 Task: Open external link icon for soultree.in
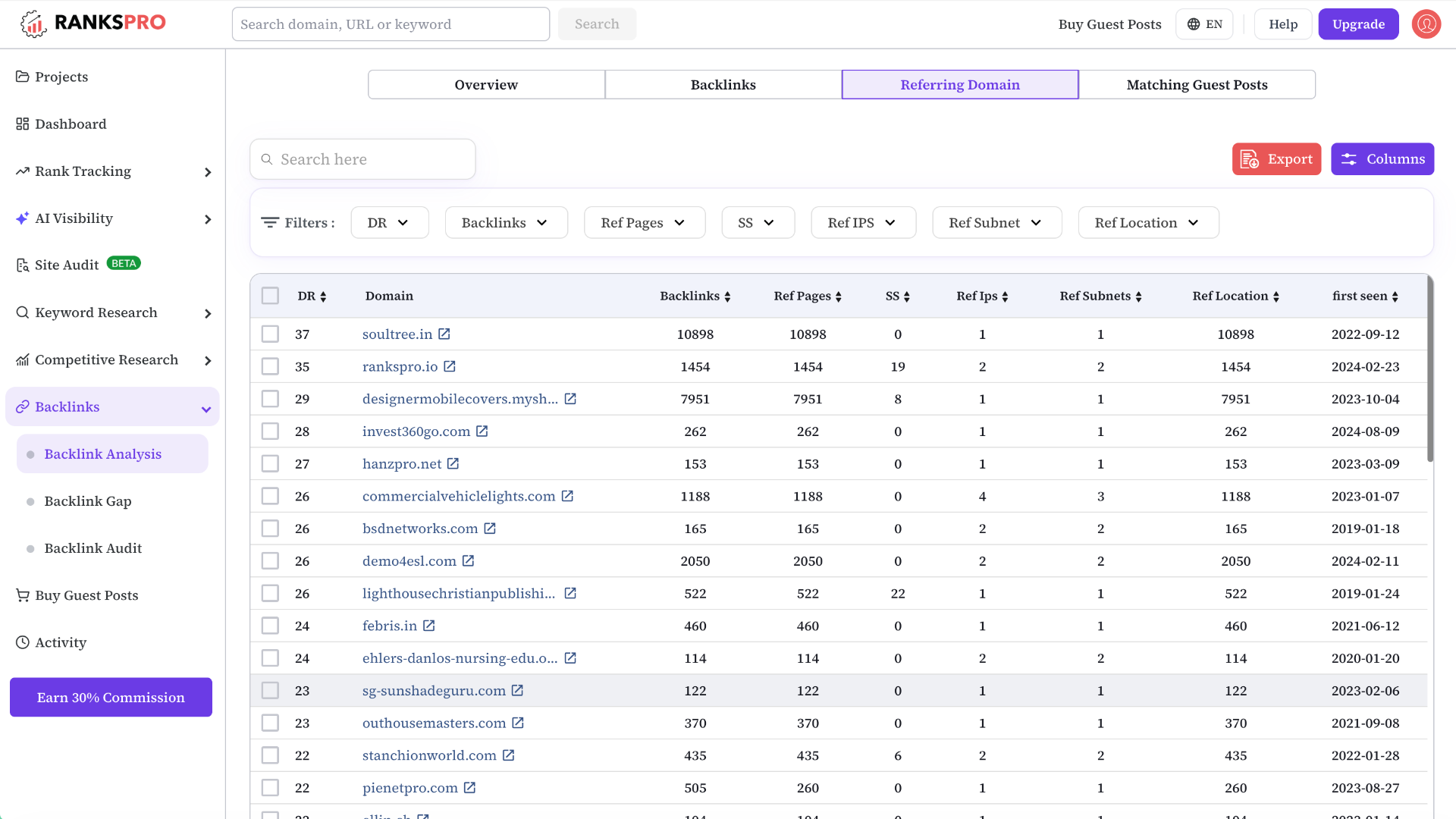(444, 334)
